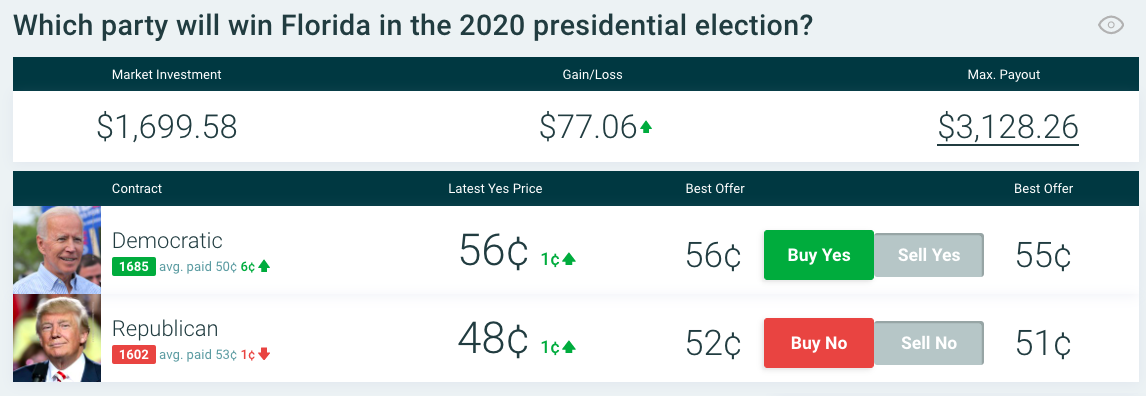This screenshot has height=396, width=1146.
Task: Click Buy Yes for Democratic
Action: [x=819, y=255]
